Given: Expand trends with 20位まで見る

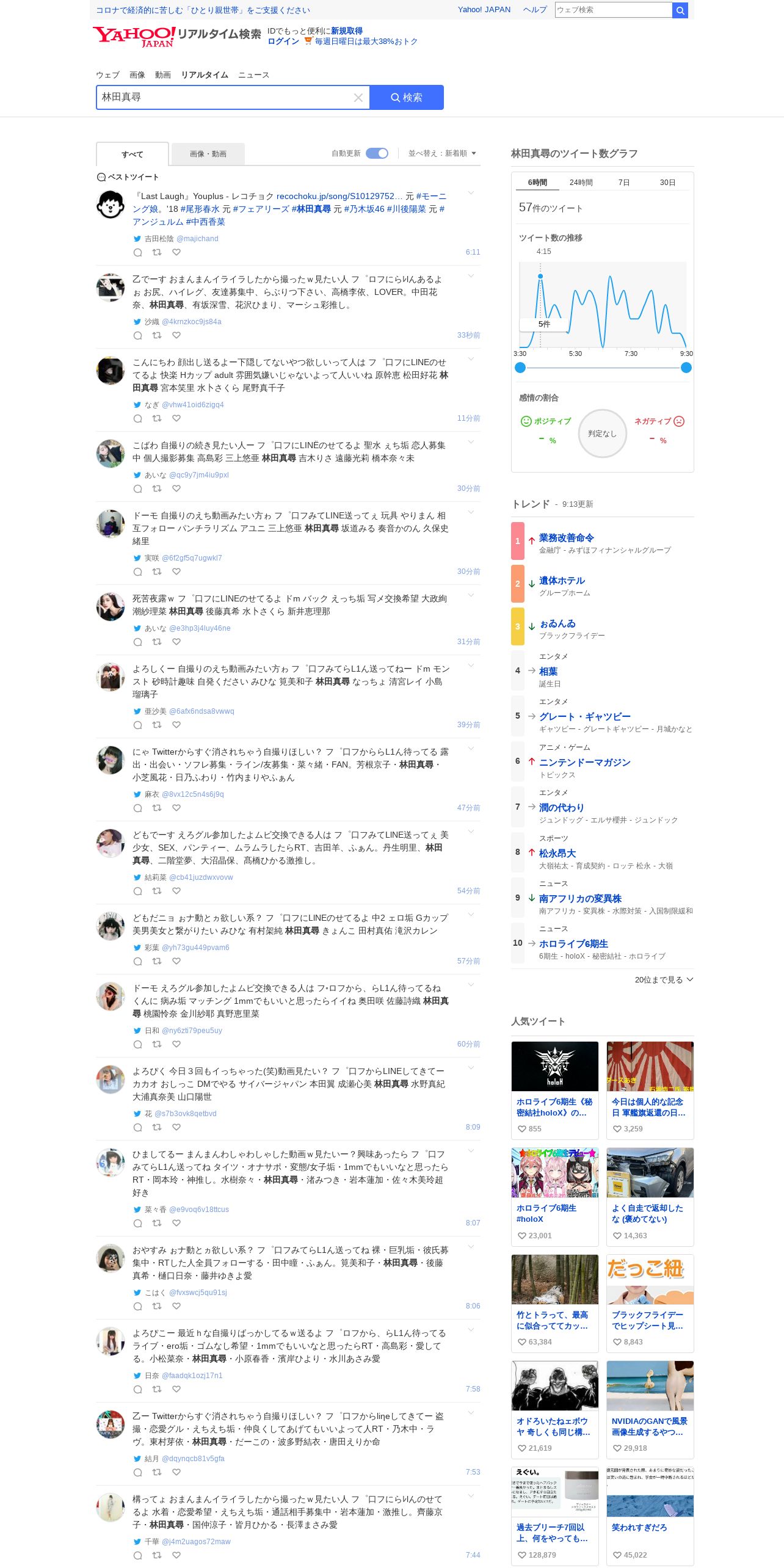Looking at the screenshot, I should click(x=664, y=979).
